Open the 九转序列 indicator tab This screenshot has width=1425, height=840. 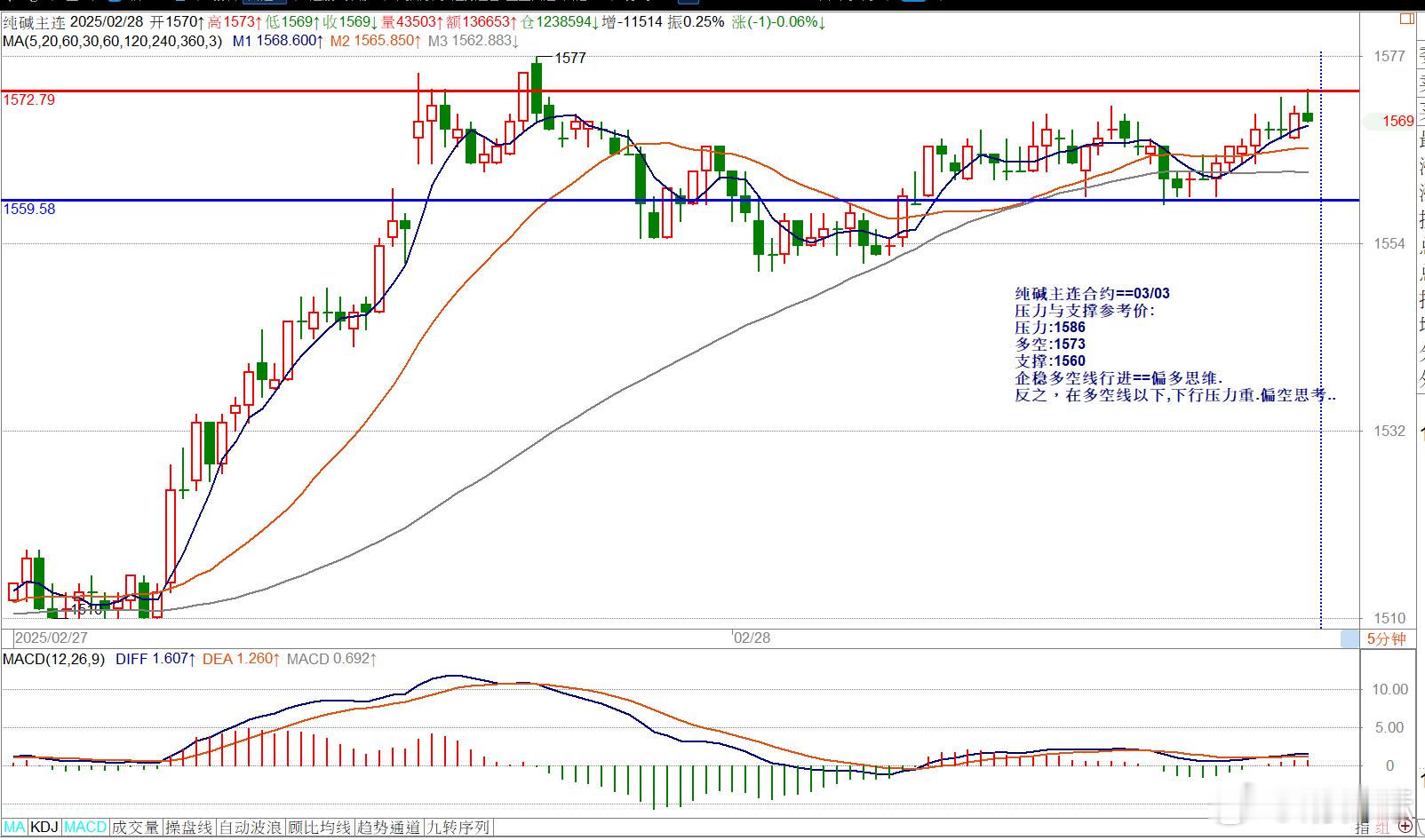tap(458, 828)
